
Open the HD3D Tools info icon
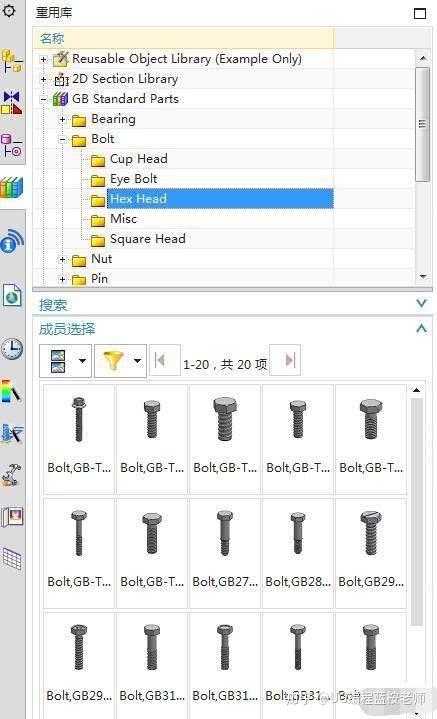12,240
